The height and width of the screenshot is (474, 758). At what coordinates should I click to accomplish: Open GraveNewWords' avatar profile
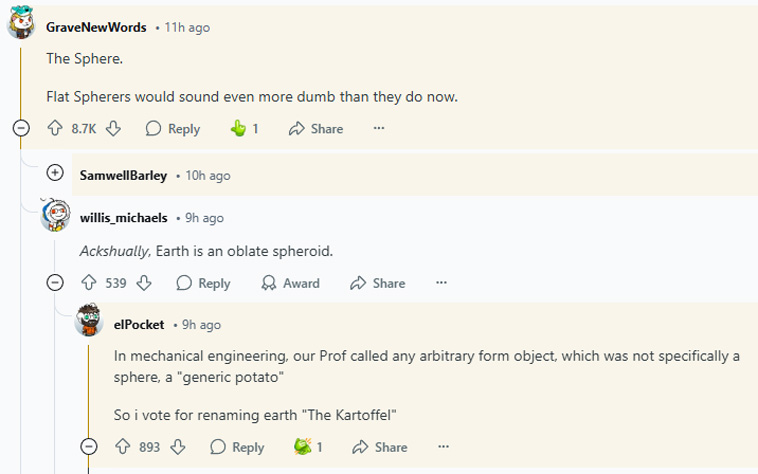21,22
